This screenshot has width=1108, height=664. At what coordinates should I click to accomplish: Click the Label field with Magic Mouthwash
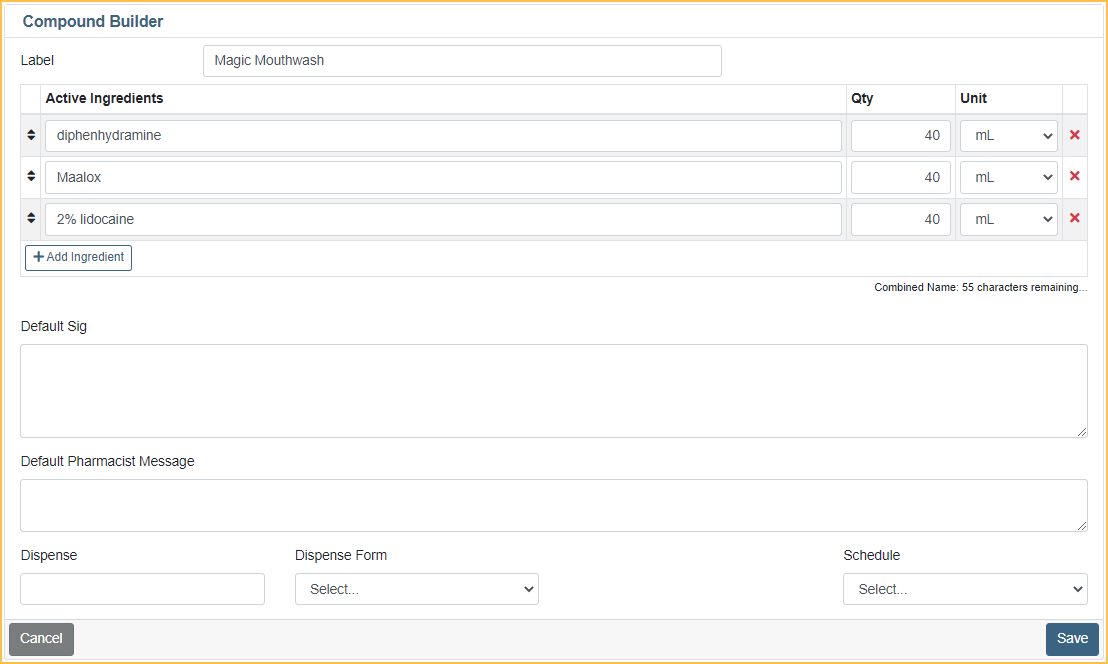(x=461, y=61)
